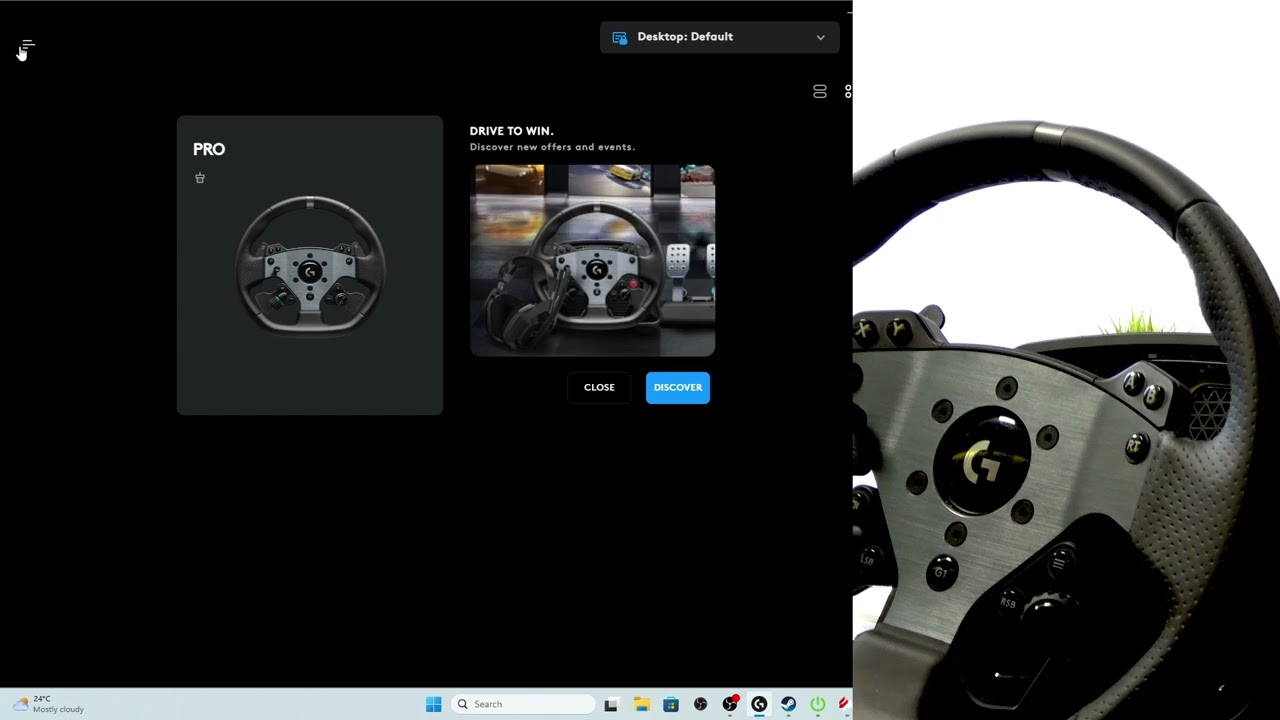Click the green power taskbar icon
Viewport: 1280px width, 720px height.
click(x=818, y=704)
